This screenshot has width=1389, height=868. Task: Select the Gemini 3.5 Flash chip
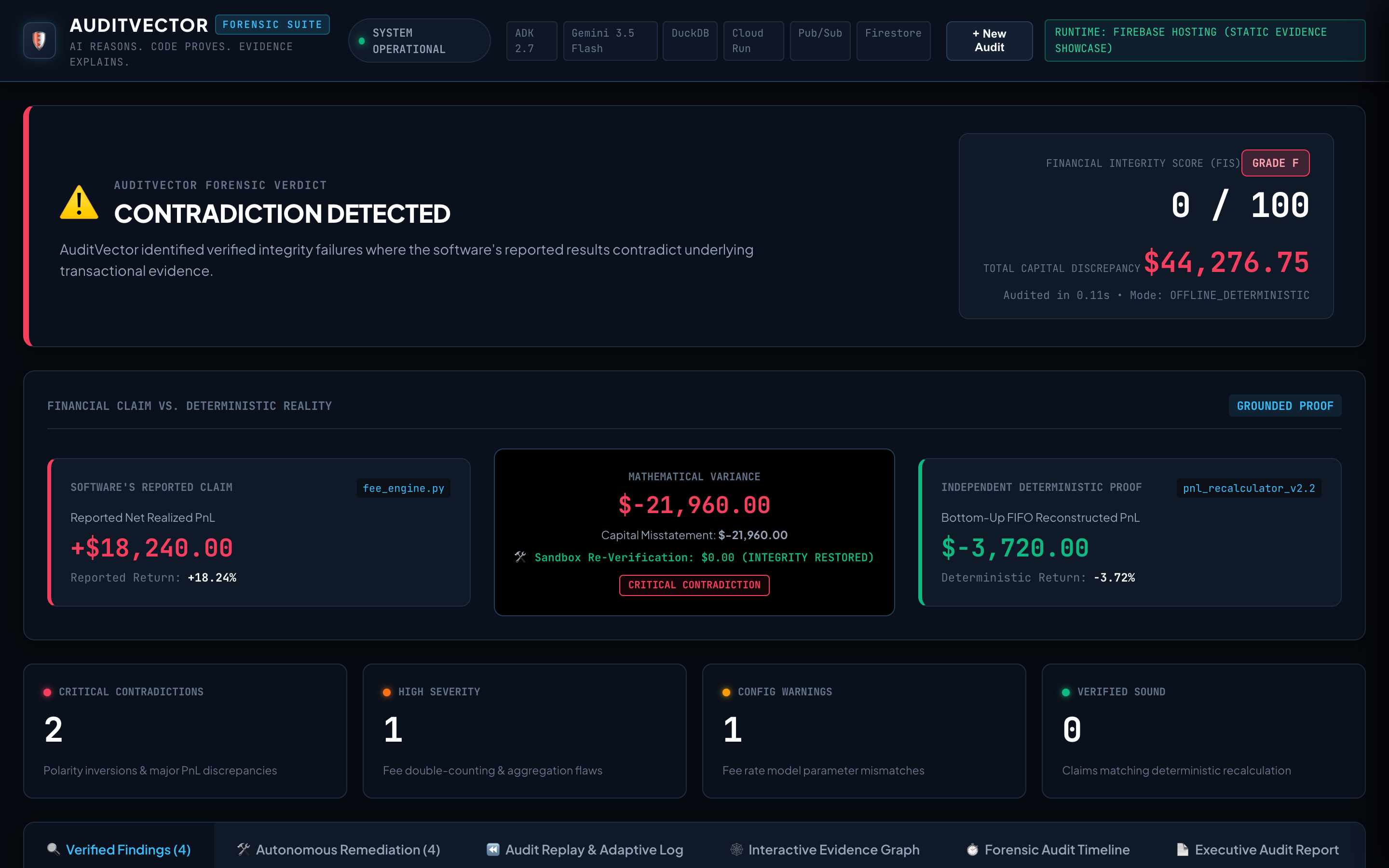tap(610, 41)
